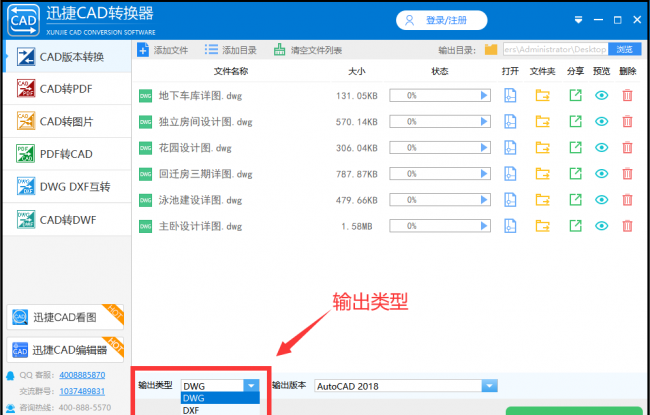Image resolution: width=650 pixels, height=415 pixels.
Task: Preview 回迁房三期详图.dwg with eye icon
Action: click(x=601, y=174)
